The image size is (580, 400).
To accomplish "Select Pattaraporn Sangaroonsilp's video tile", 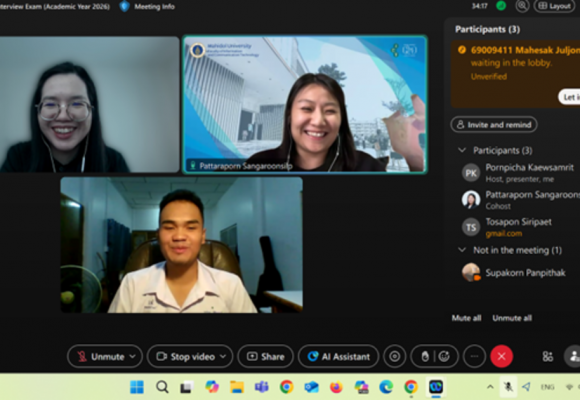I will (x=305, y=104).
